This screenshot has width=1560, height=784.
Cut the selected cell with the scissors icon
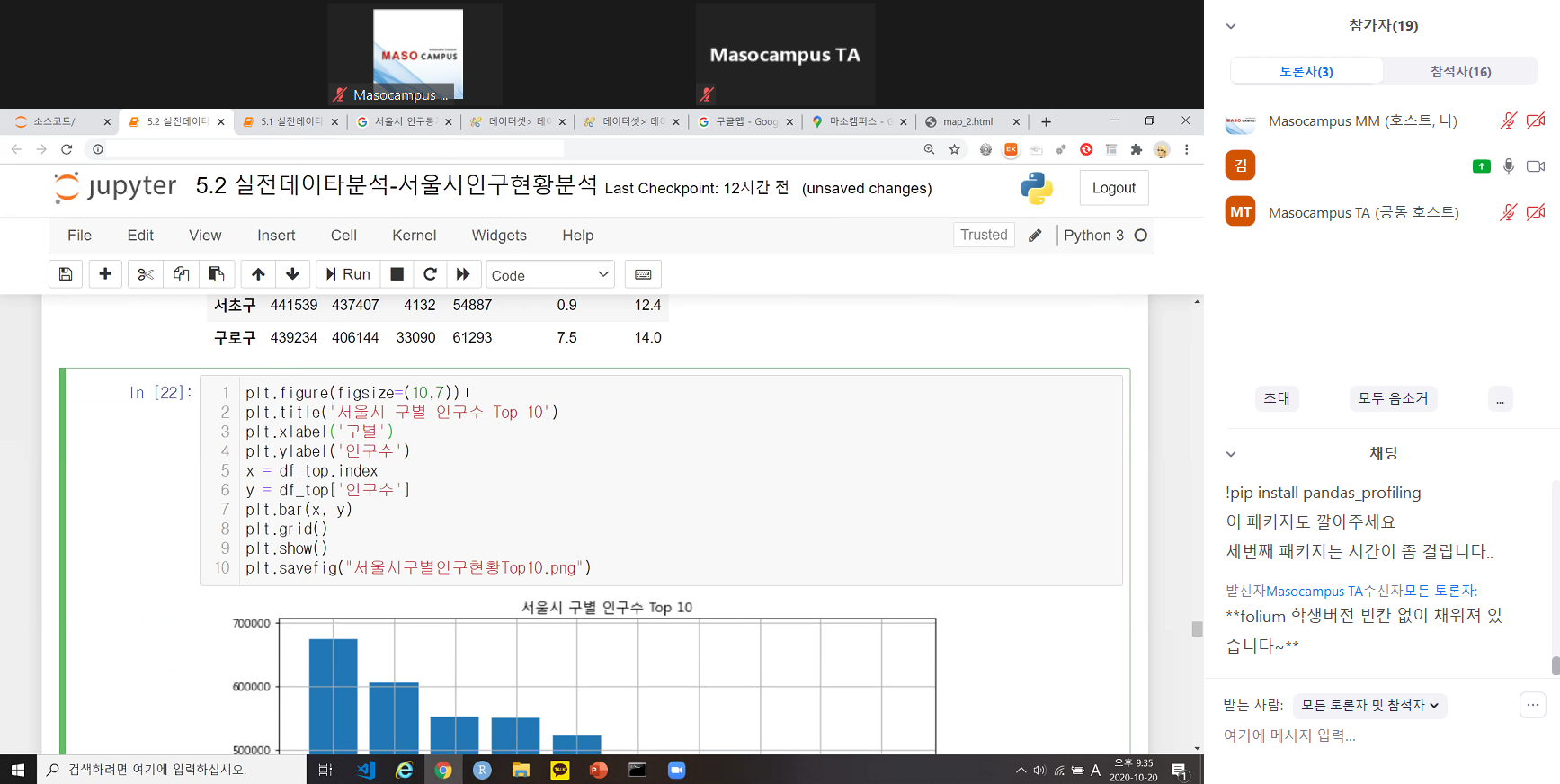[146, 274]
